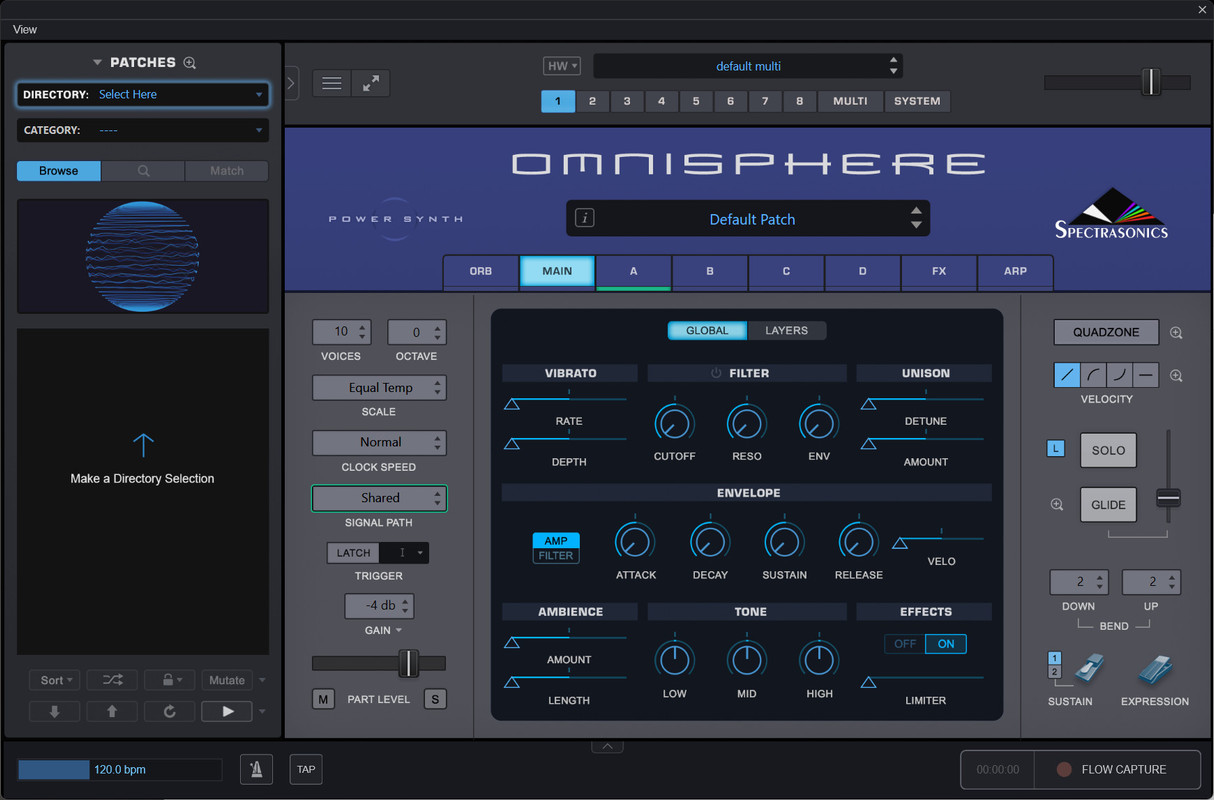Zoom into Velocity curve magnifier icon
Image resolution: width=1214 pixels, height=800 pixels.
tap(1176, 376)
